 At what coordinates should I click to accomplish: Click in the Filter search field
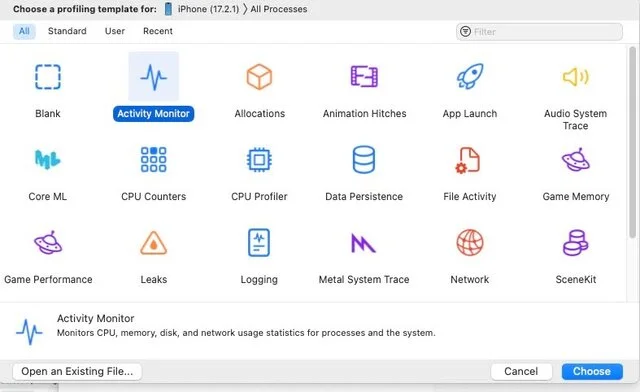pyautogui.click(x=539, y=31)
